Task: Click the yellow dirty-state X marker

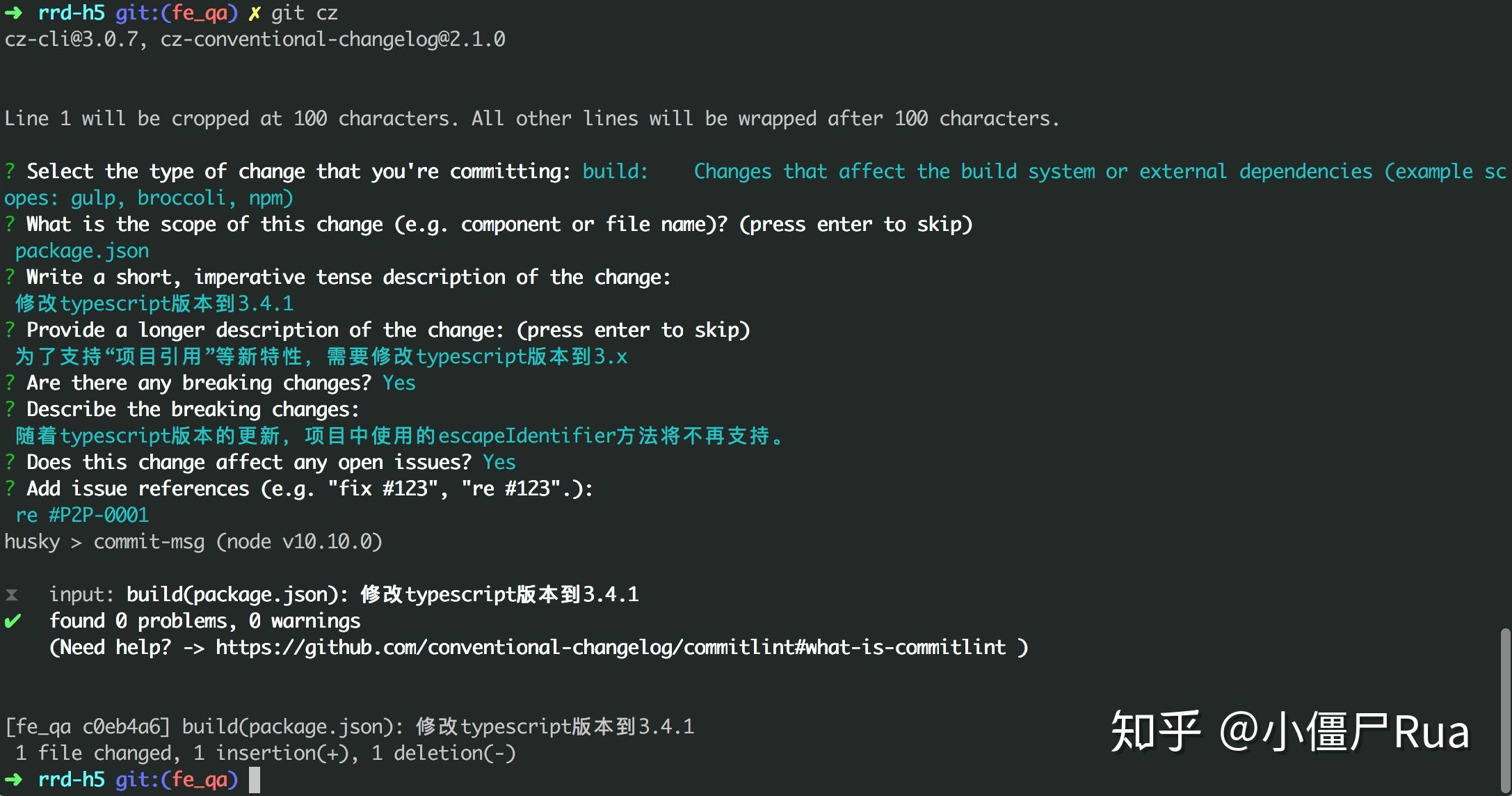Action: point(255,13)
